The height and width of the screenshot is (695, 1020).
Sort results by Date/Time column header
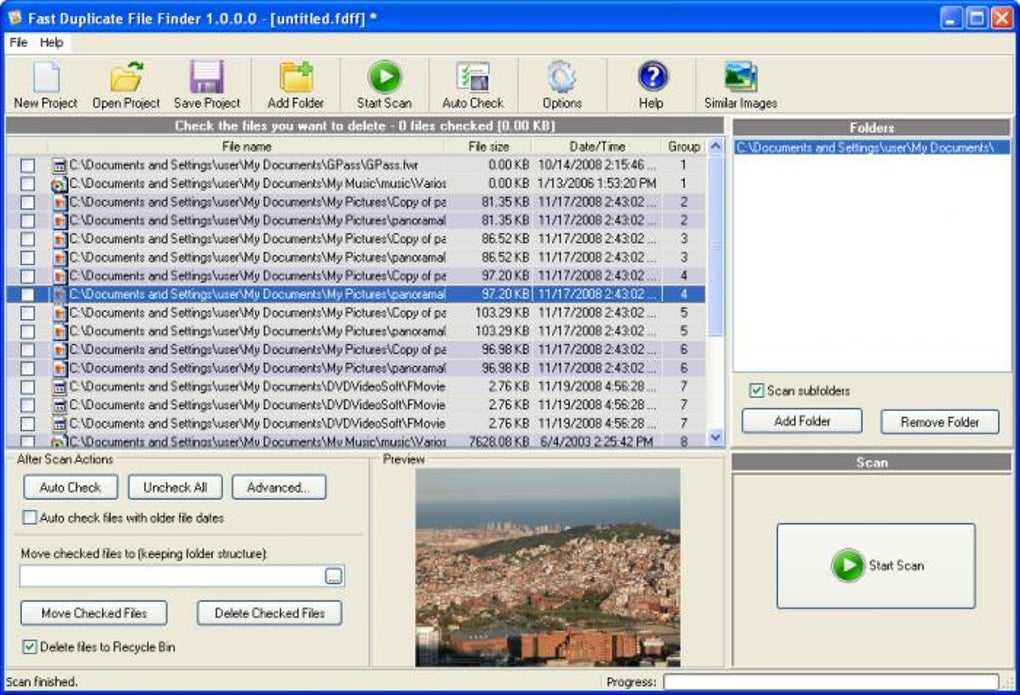coord(597,146)
